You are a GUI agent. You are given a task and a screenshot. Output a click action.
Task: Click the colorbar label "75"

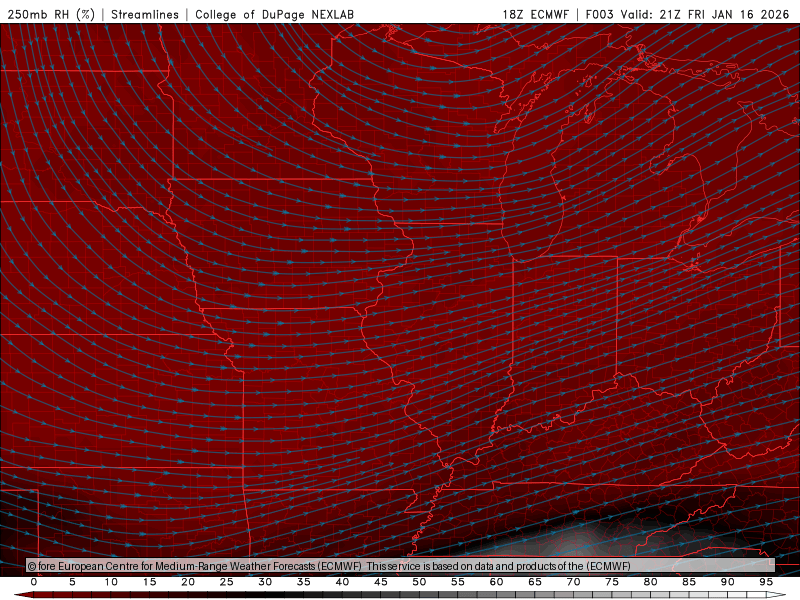612,582
